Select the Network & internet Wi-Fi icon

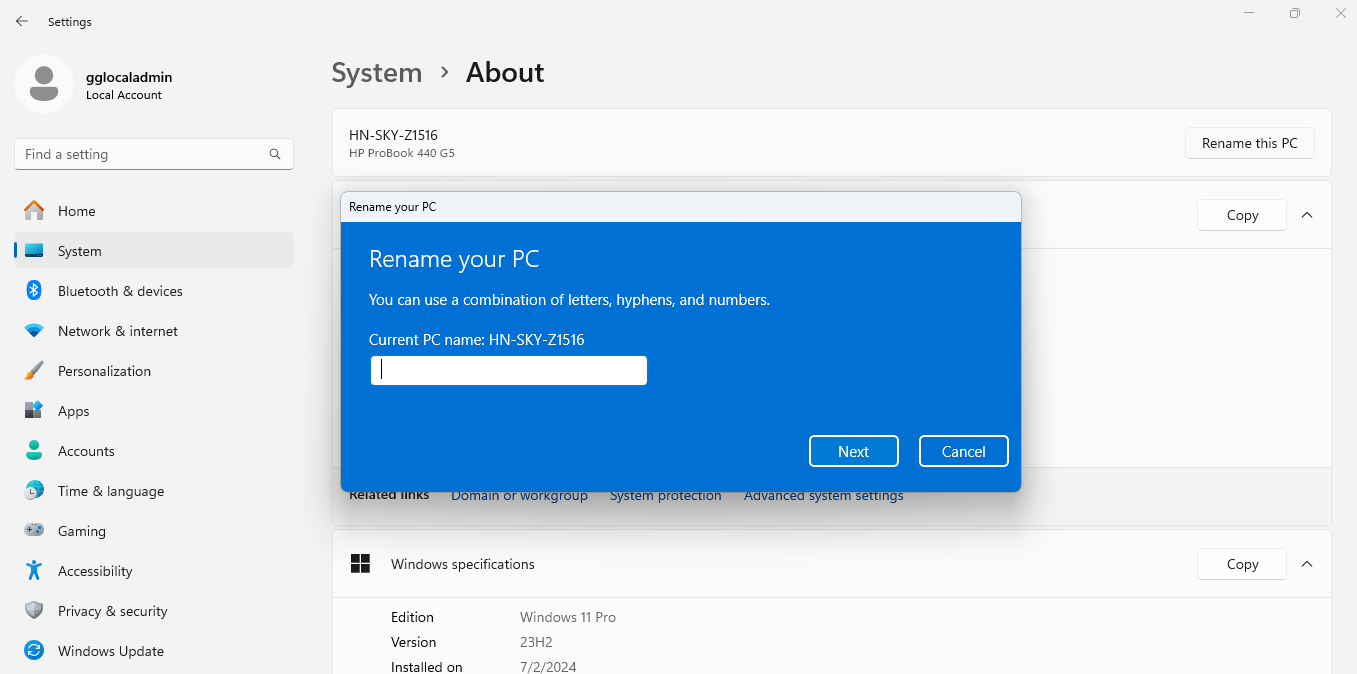[x=34, y=331]
